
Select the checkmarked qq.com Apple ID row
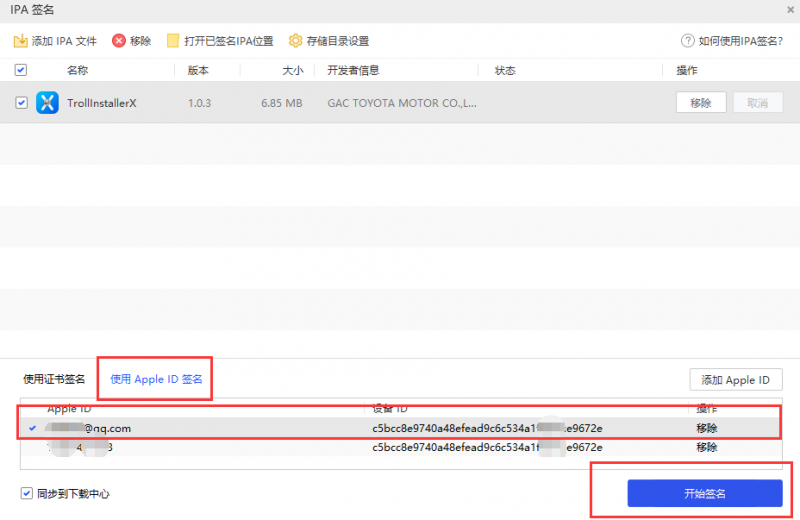coord(401,428)
